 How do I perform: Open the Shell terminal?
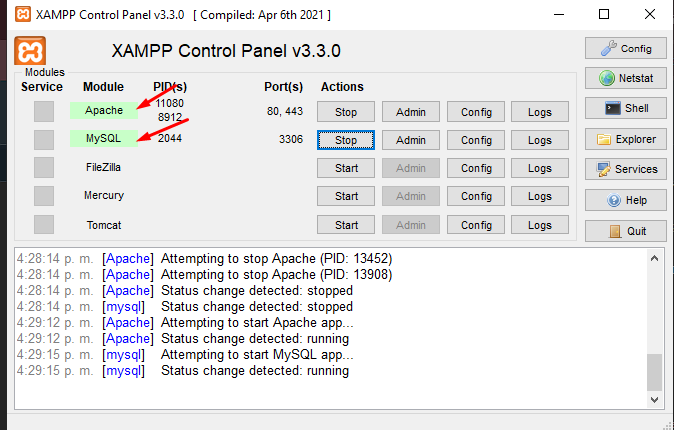click(x=626, y=109)
